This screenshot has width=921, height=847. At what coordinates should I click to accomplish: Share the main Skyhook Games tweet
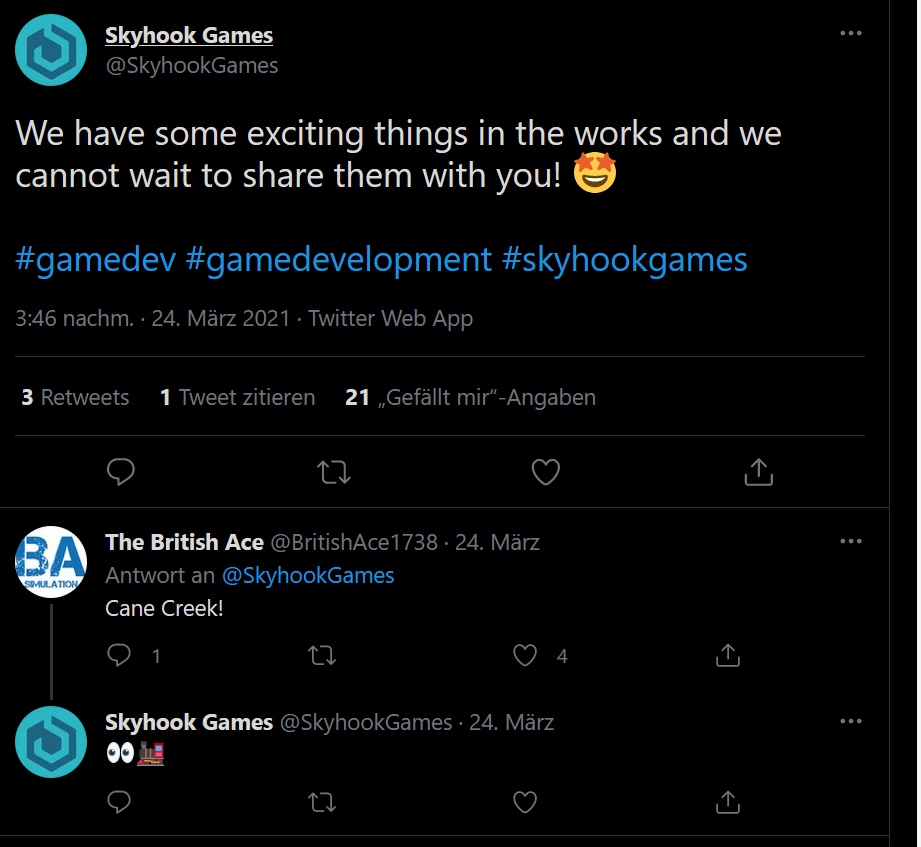click(759, 472)
